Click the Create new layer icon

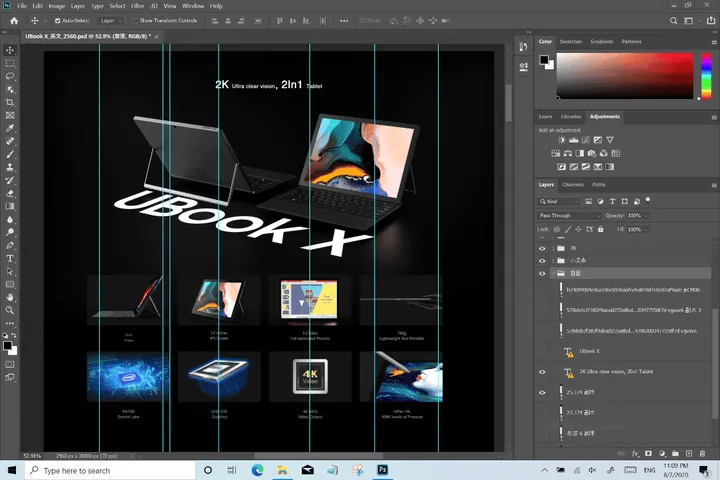(x=689, y=453)
